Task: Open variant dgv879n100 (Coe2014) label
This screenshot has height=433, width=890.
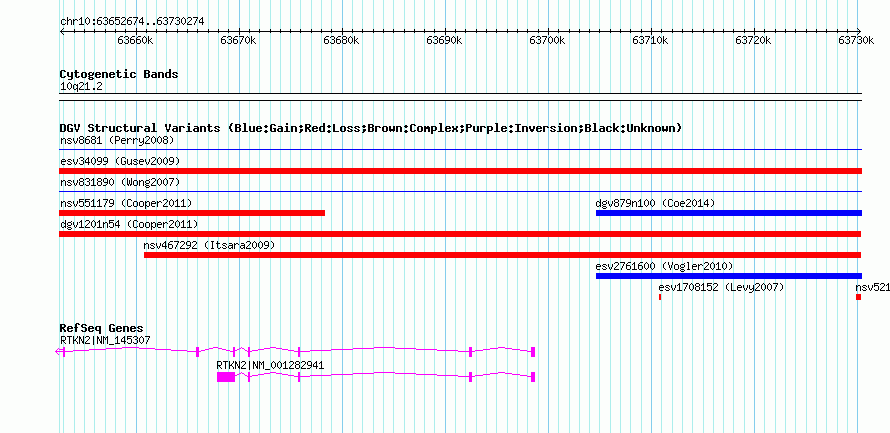Action: (655, 203)
